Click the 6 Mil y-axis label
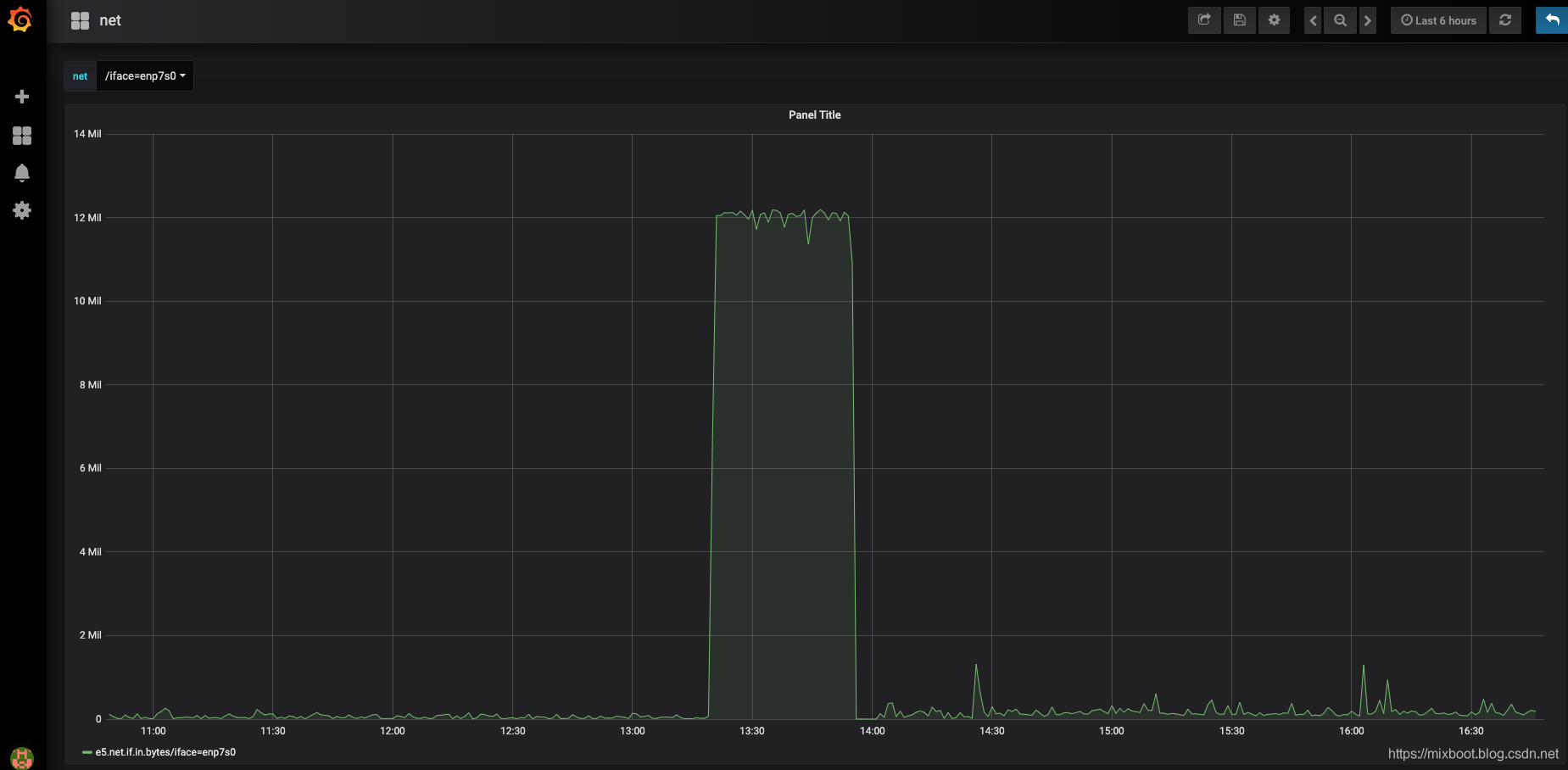Image resolution: width=1568 pixels, height=770 pixels. pos(90,468)
